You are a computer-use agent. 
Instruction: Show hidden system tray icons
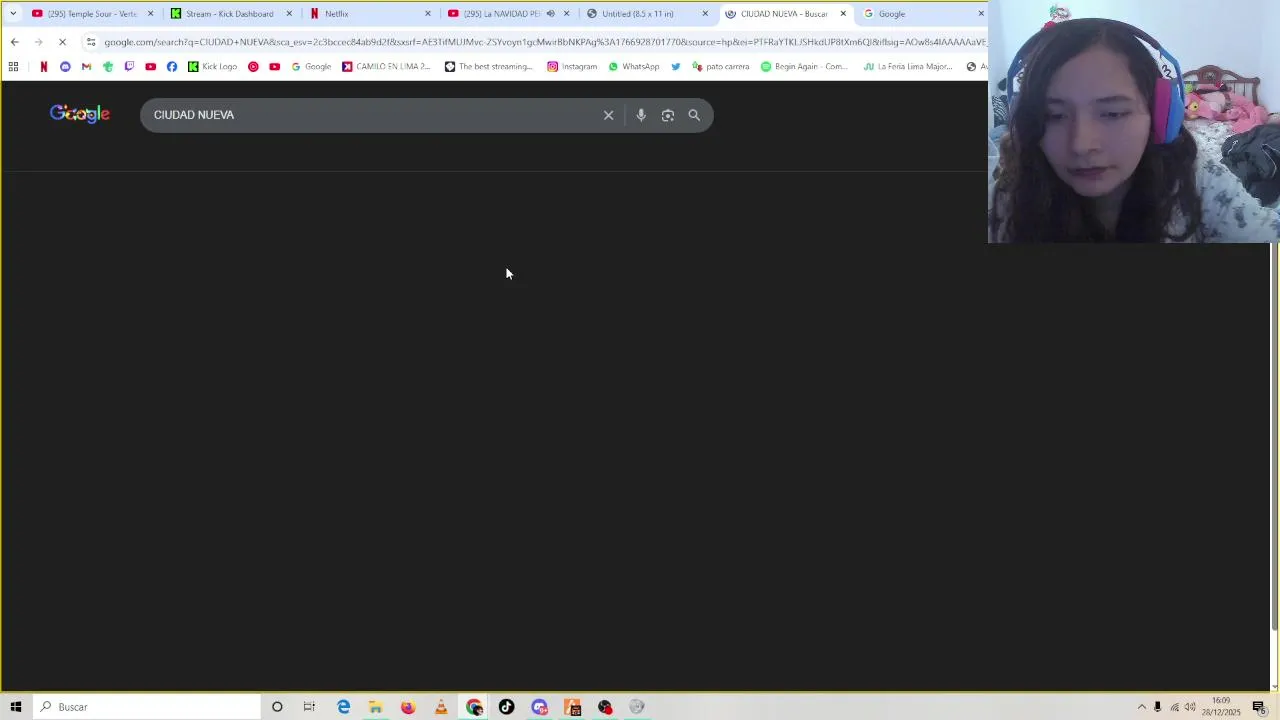(x=1142, y=707)
